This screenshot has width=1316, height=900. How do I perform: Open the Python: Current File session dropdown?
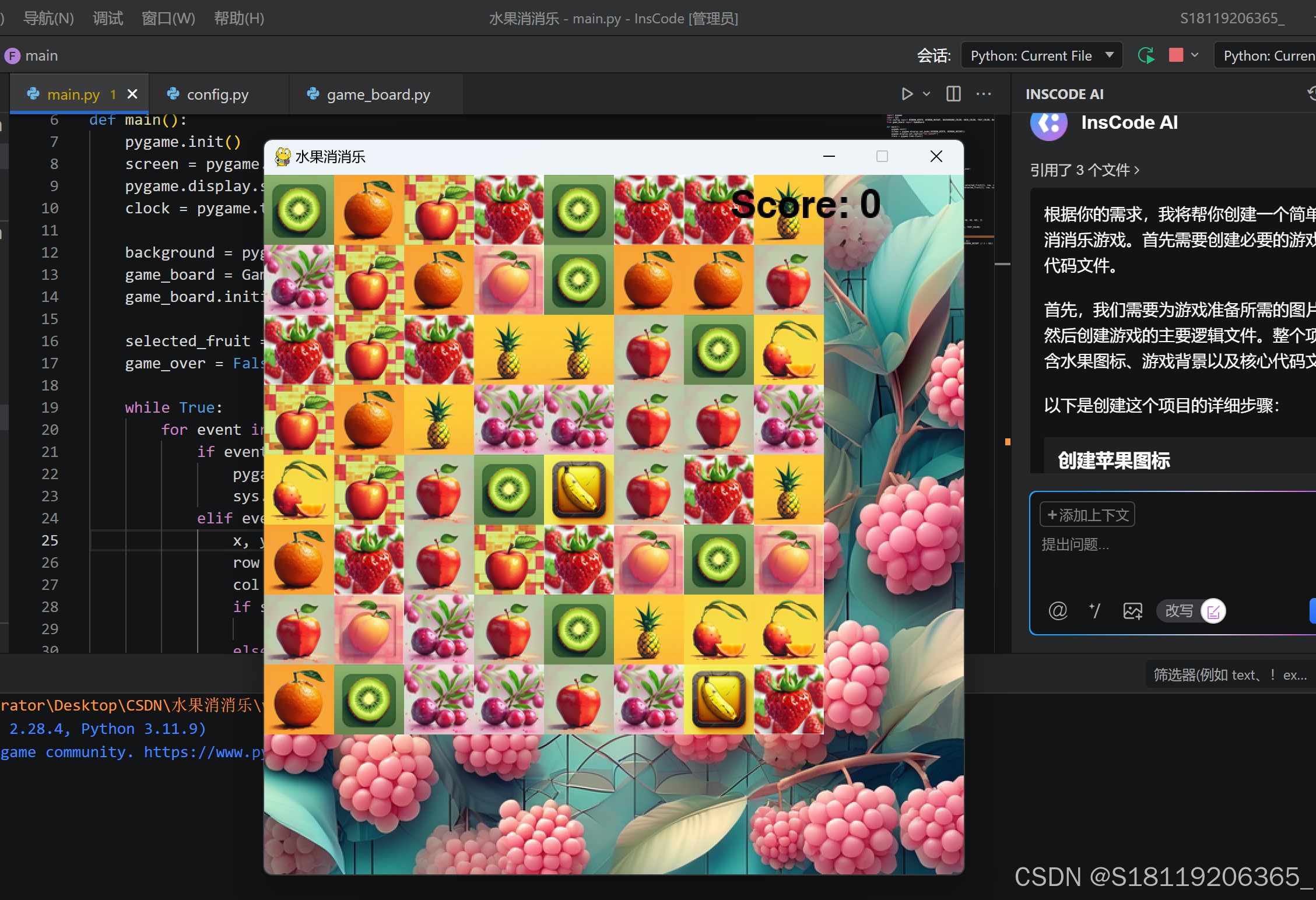[1041, 56]
